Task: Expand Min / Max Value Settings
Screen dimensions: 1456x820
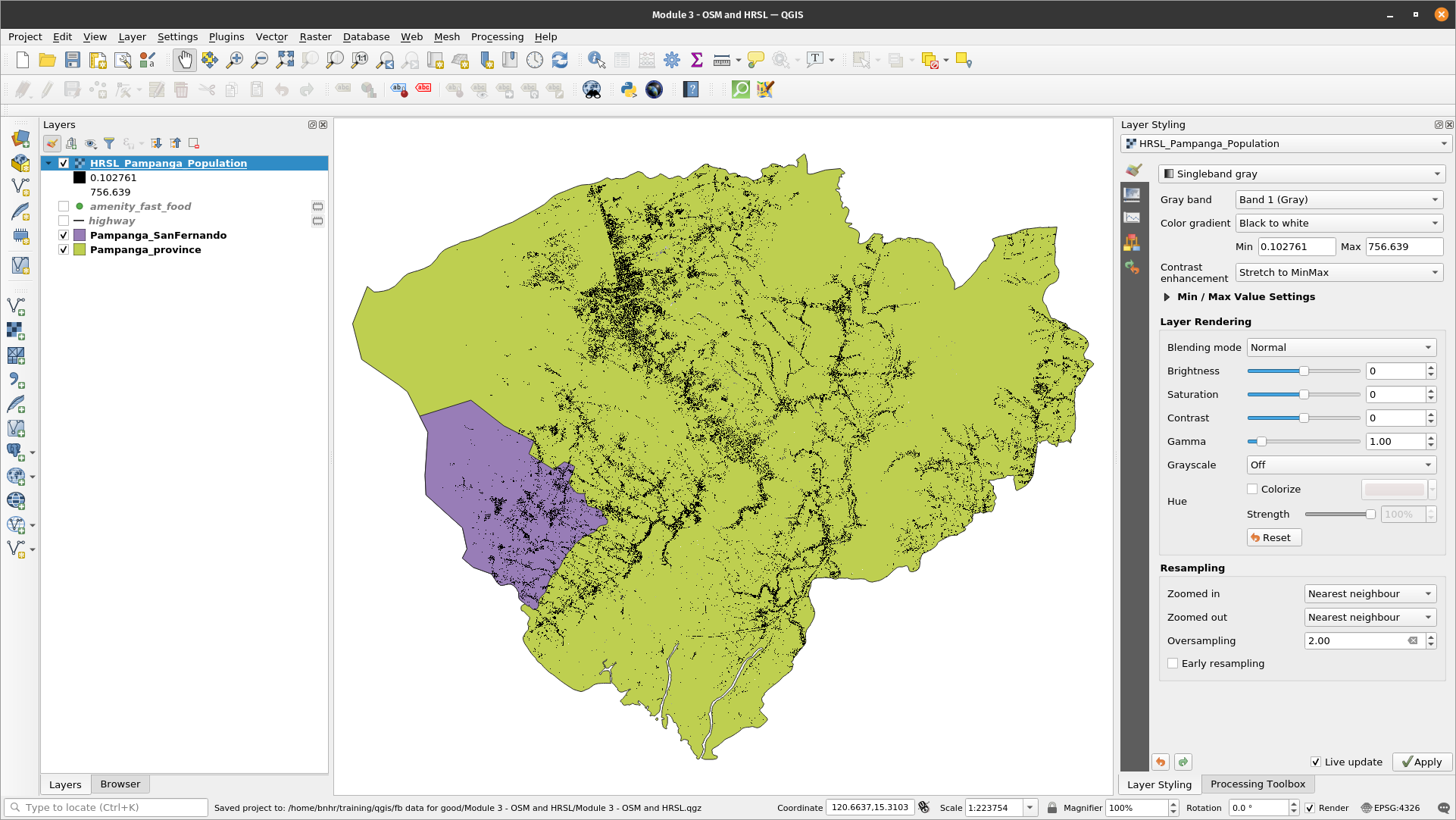Action: 1167,297
